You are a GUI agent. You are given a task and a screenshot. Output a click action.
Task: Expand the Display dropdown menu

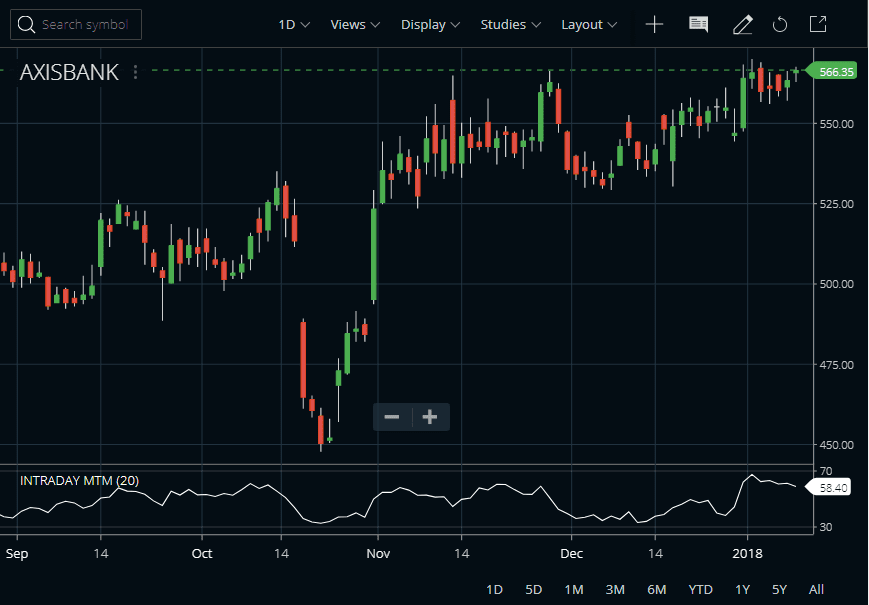pyautogui.click(x=430, y=24)
